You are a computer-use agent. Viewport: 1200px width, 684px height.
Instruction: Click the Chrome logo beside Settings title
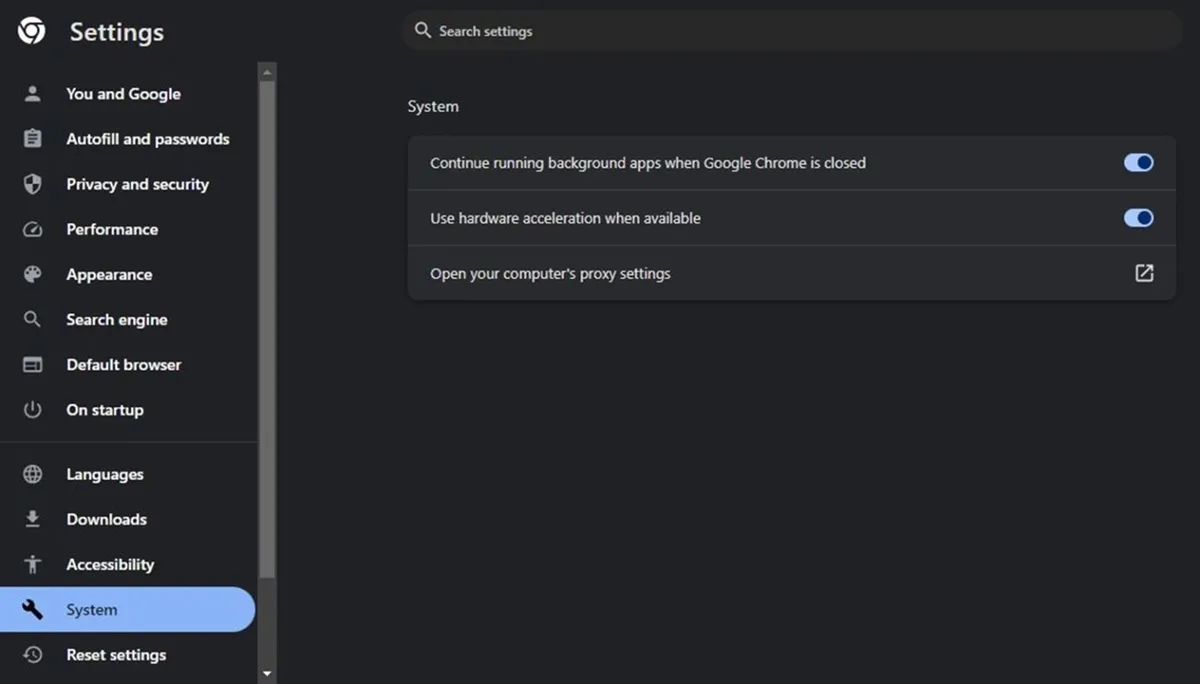[x=31, y=32]
